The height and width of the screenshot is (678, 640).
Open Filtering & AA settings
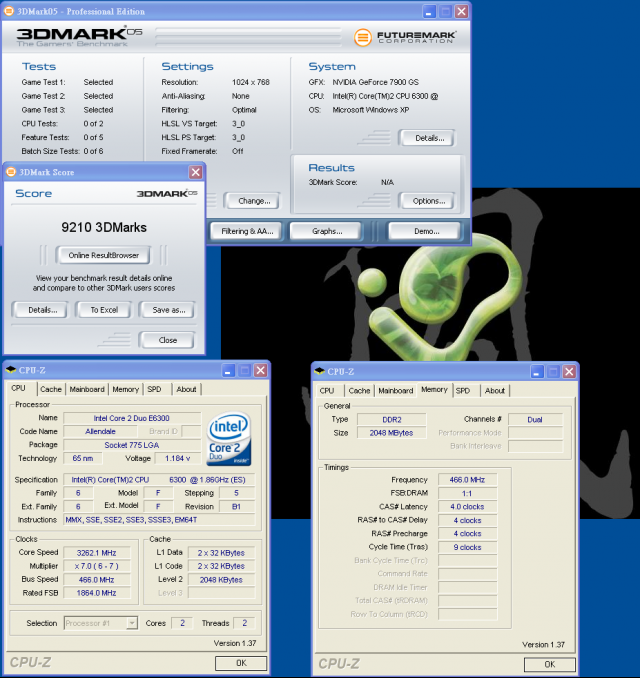(x=246, y=231)
